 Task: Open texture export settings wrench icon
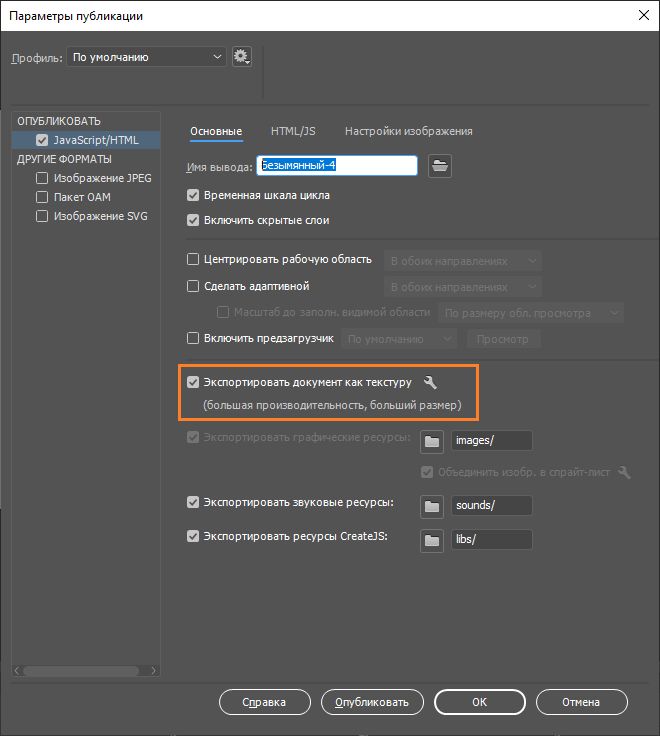(x=430, y=383)
